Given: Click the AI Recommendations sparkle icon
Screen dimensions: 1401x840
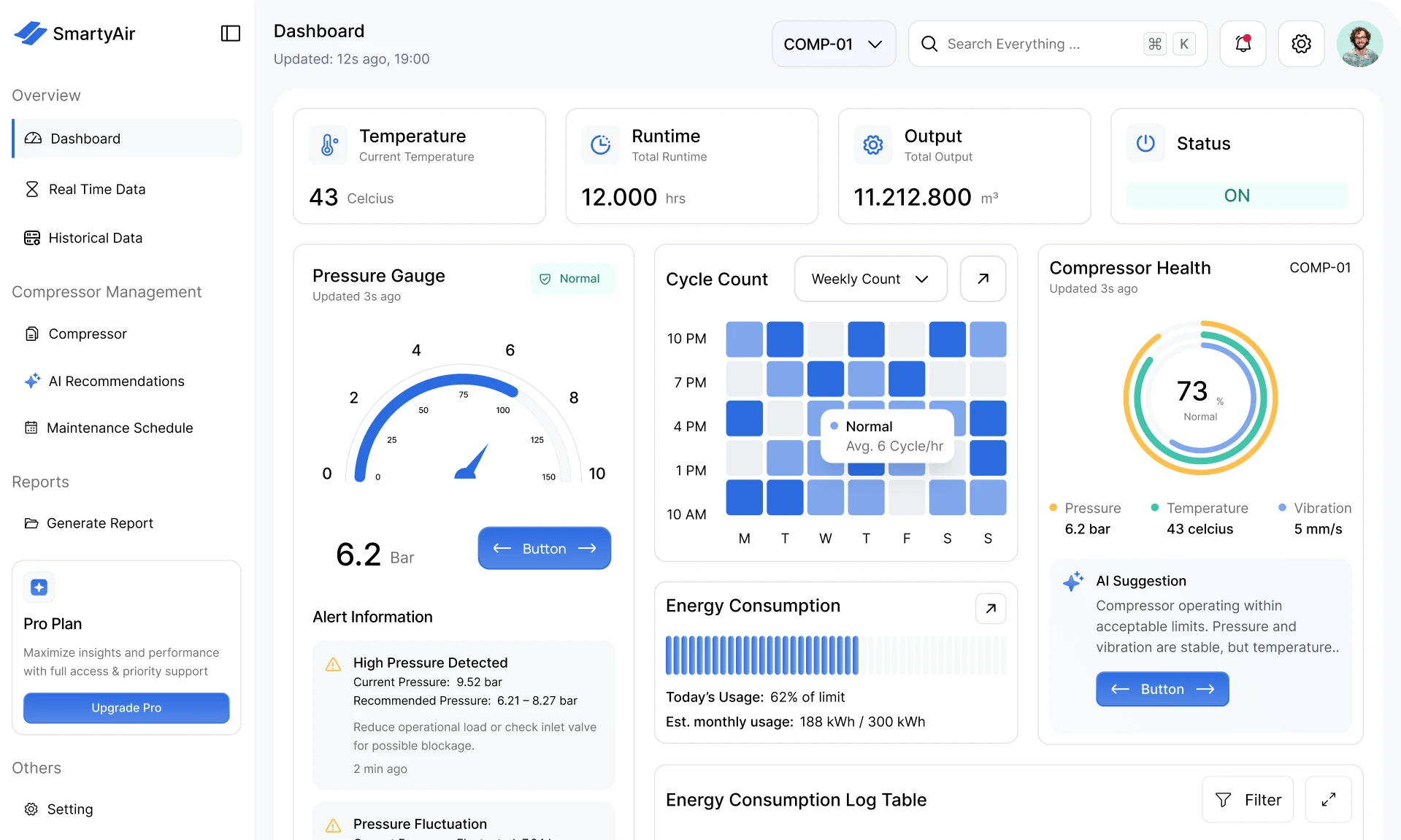Looking at the screenshot, I should 31,380.
